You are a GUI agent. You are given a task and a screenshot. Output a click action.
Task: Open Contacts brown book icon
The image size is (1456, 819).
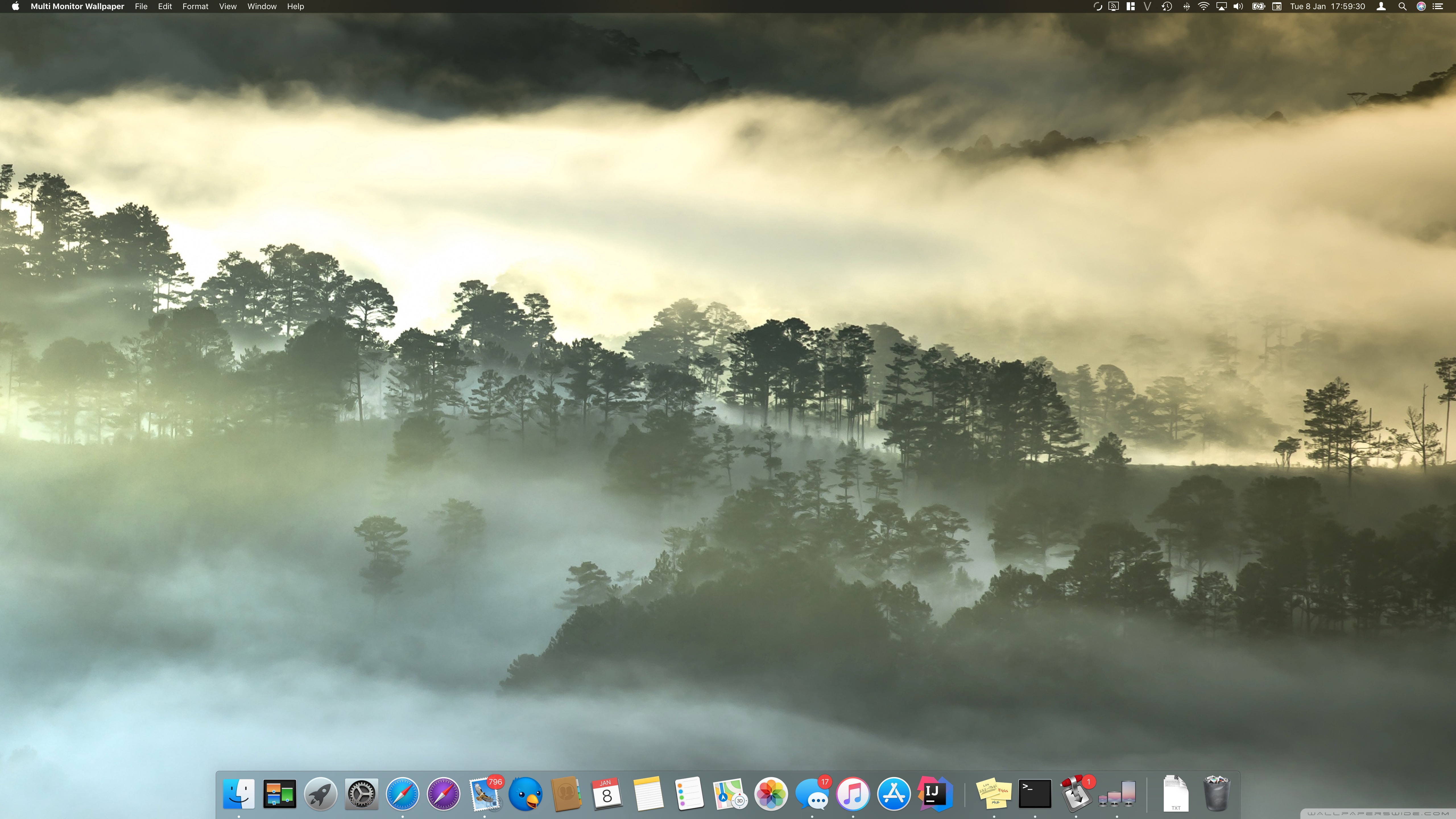566,794
